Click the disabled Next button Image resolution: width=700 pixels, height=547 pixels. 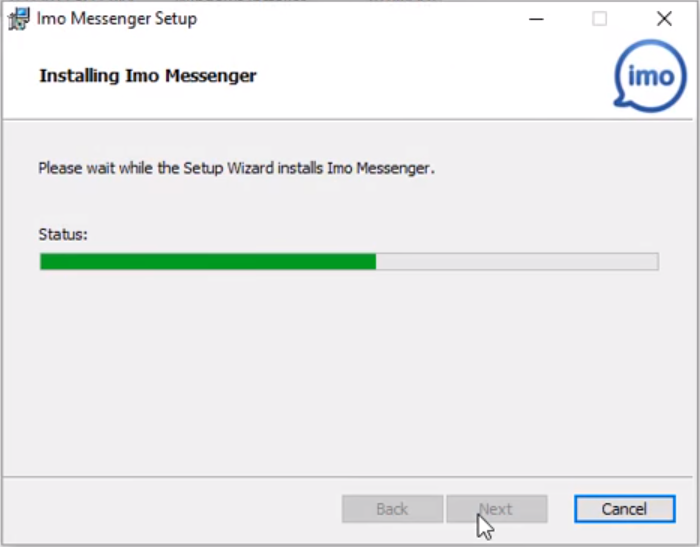[497, 509]
